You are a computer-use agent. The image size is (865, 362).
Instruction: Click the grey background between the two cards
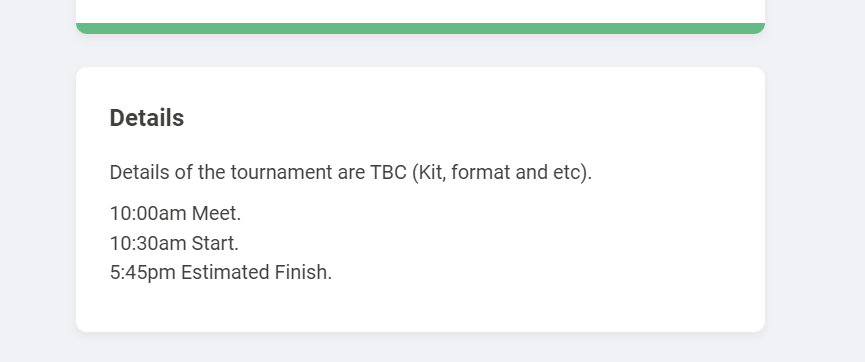pyautogui.click(x=420, y=51)
